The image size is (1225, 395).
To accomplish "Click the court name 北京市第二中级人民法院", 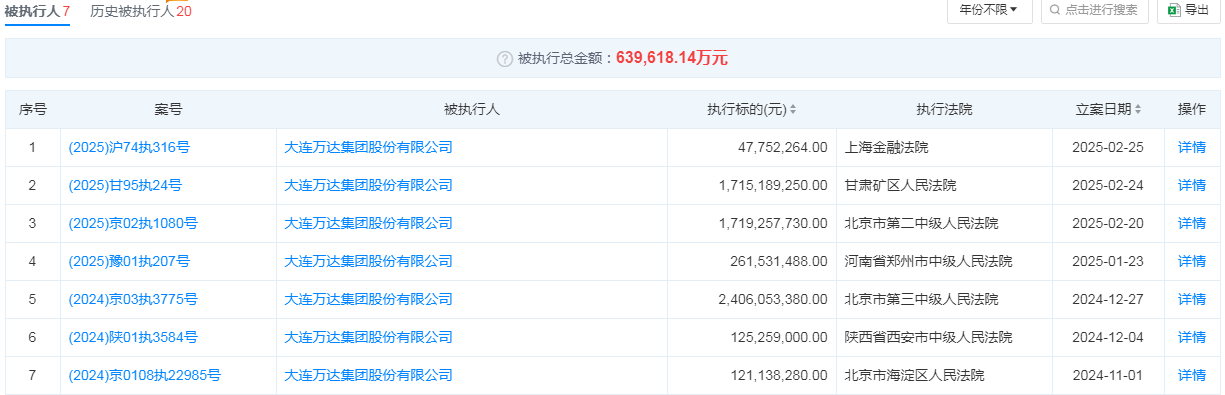I will (x=921, y=223).
